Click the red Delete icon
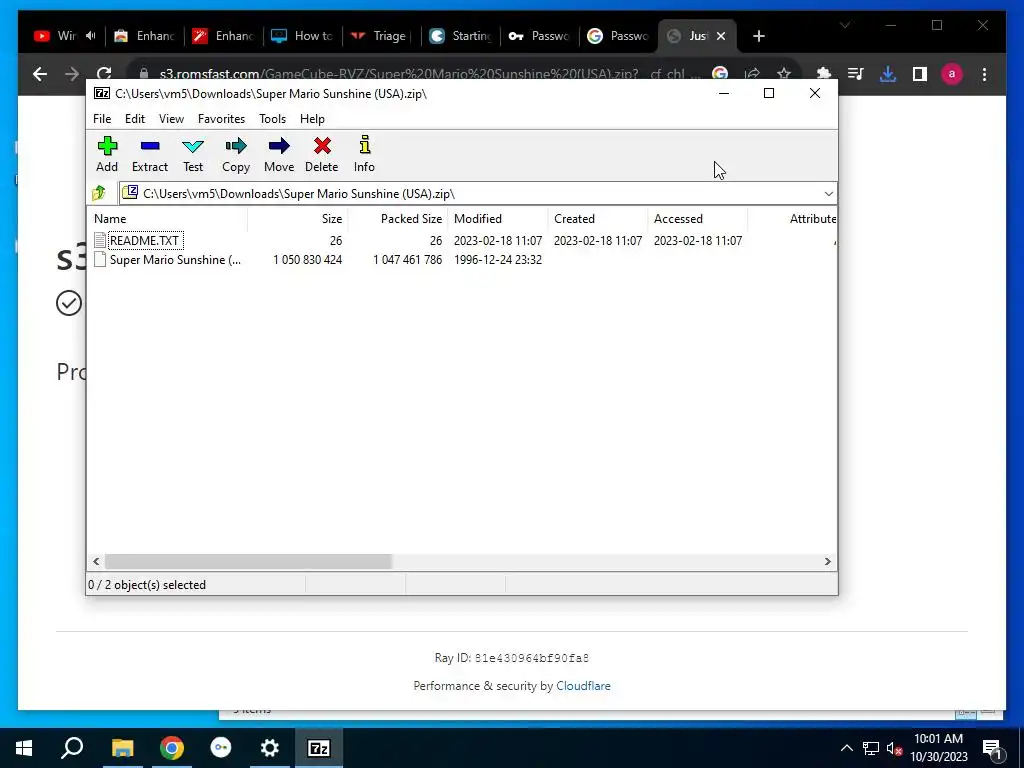1024x768 pixels. [322, 146]
